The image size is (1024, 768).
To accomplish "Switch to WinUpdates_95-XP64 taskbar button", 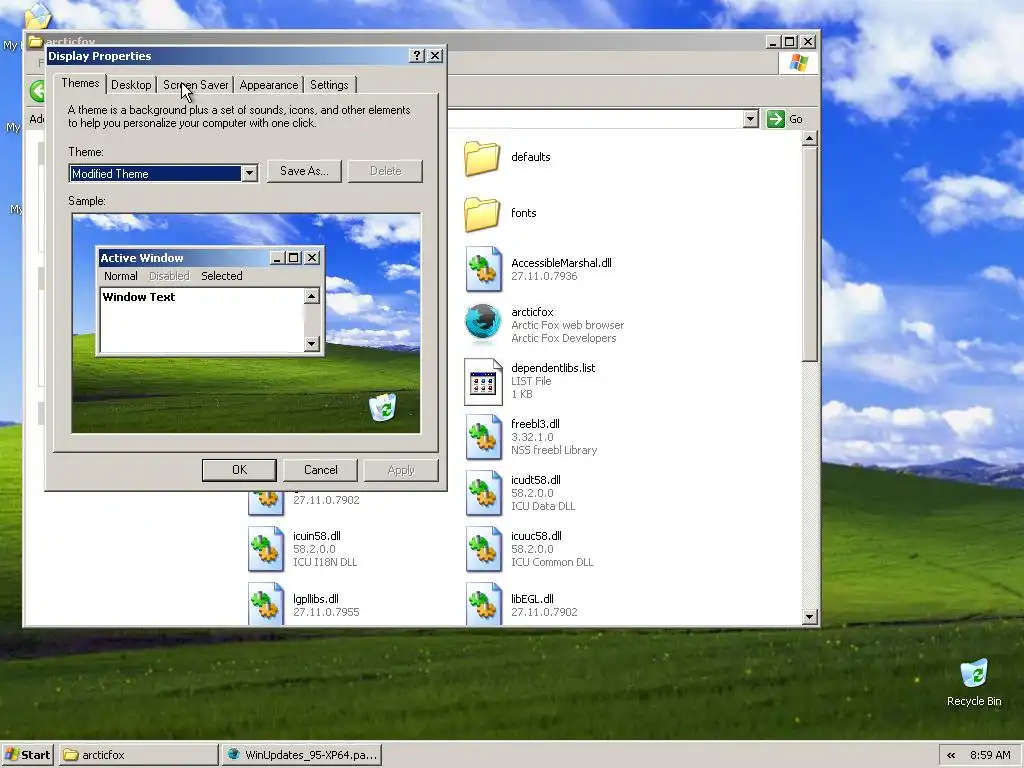I will (302, 755).
